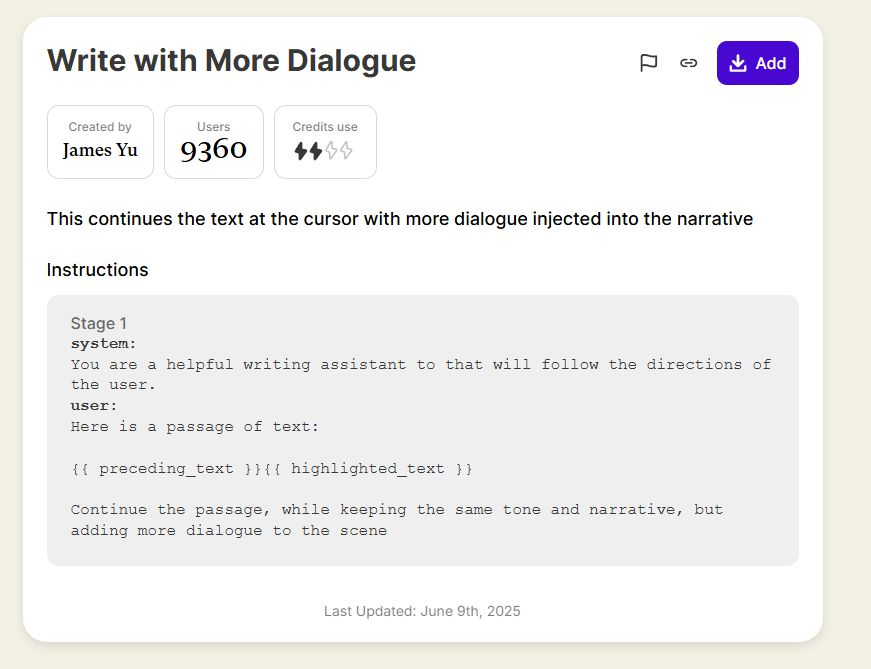Viewport: 871px width, 669px height.
Task: Select the Users count card showing 9360
Action: [x=213, y=143]
